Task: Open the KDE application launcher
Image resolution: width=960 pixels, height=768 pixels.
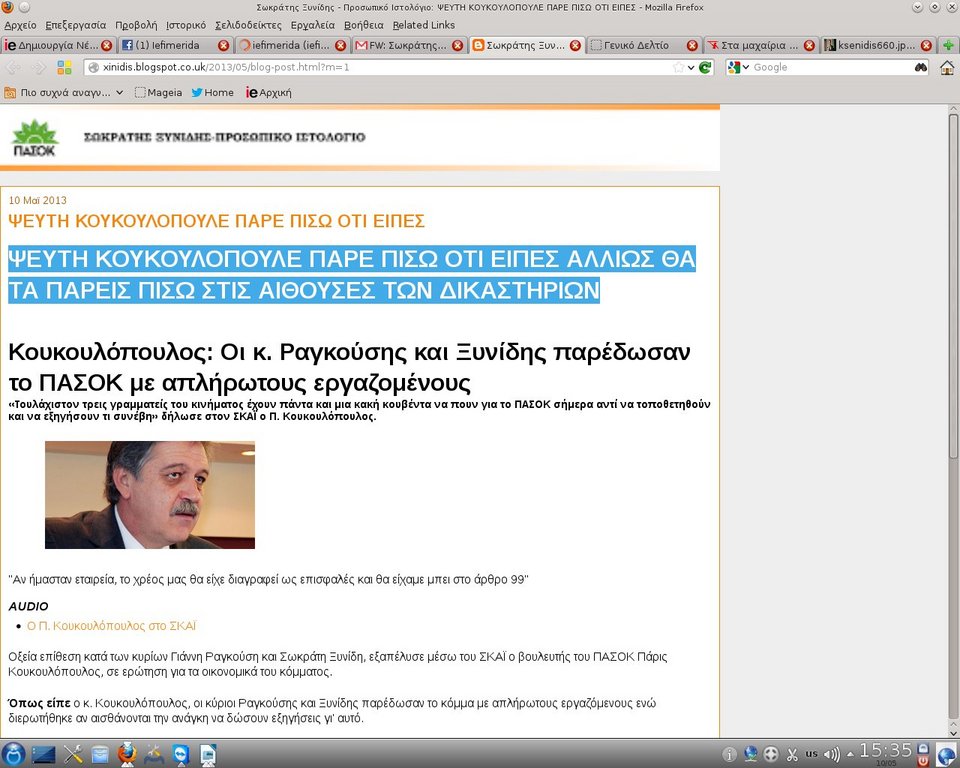Action: tap(13, 753)
